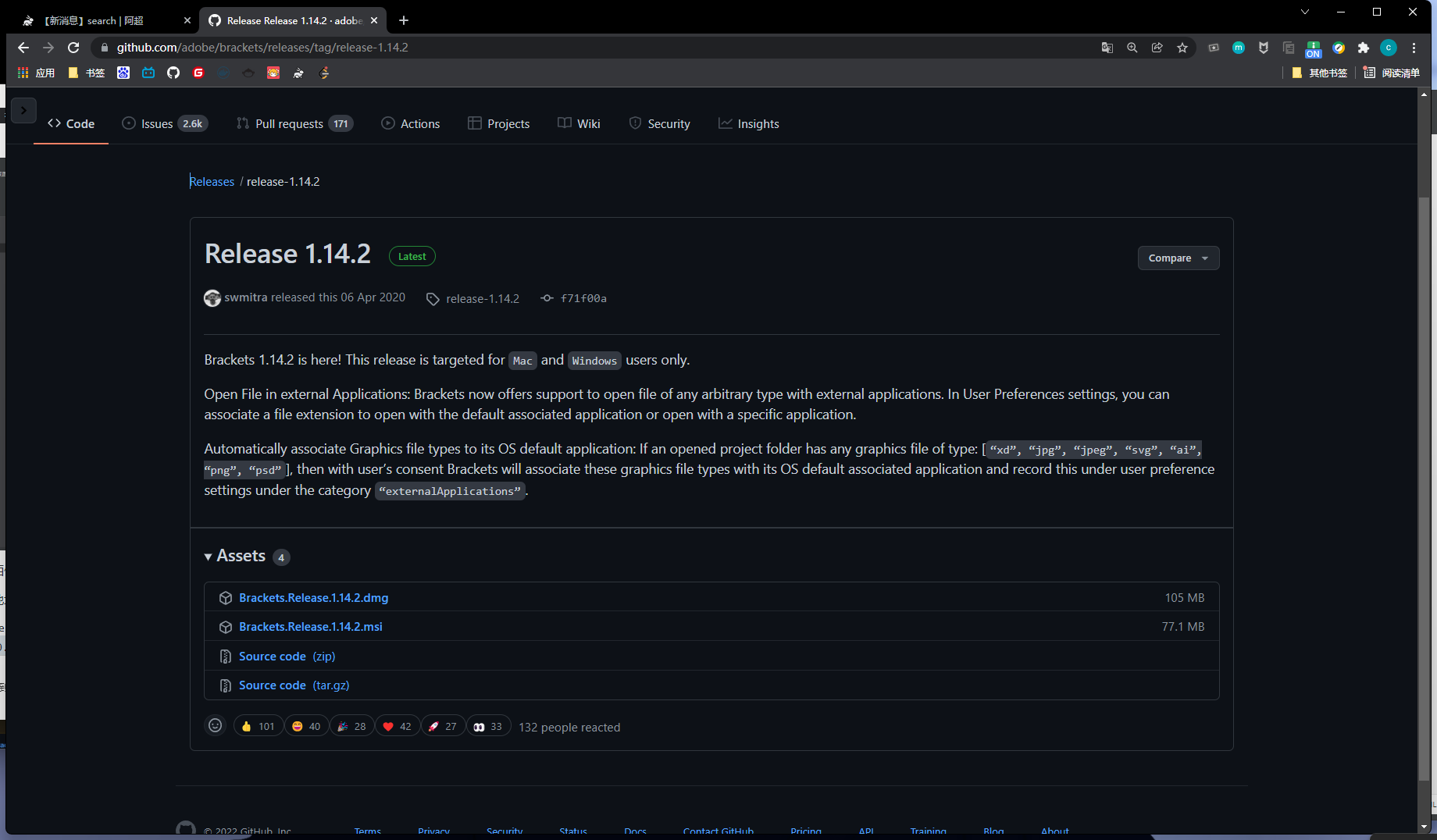Click the hooray reaction with 28
This screenshot has width=1437, height=840.
click(351, 726)
